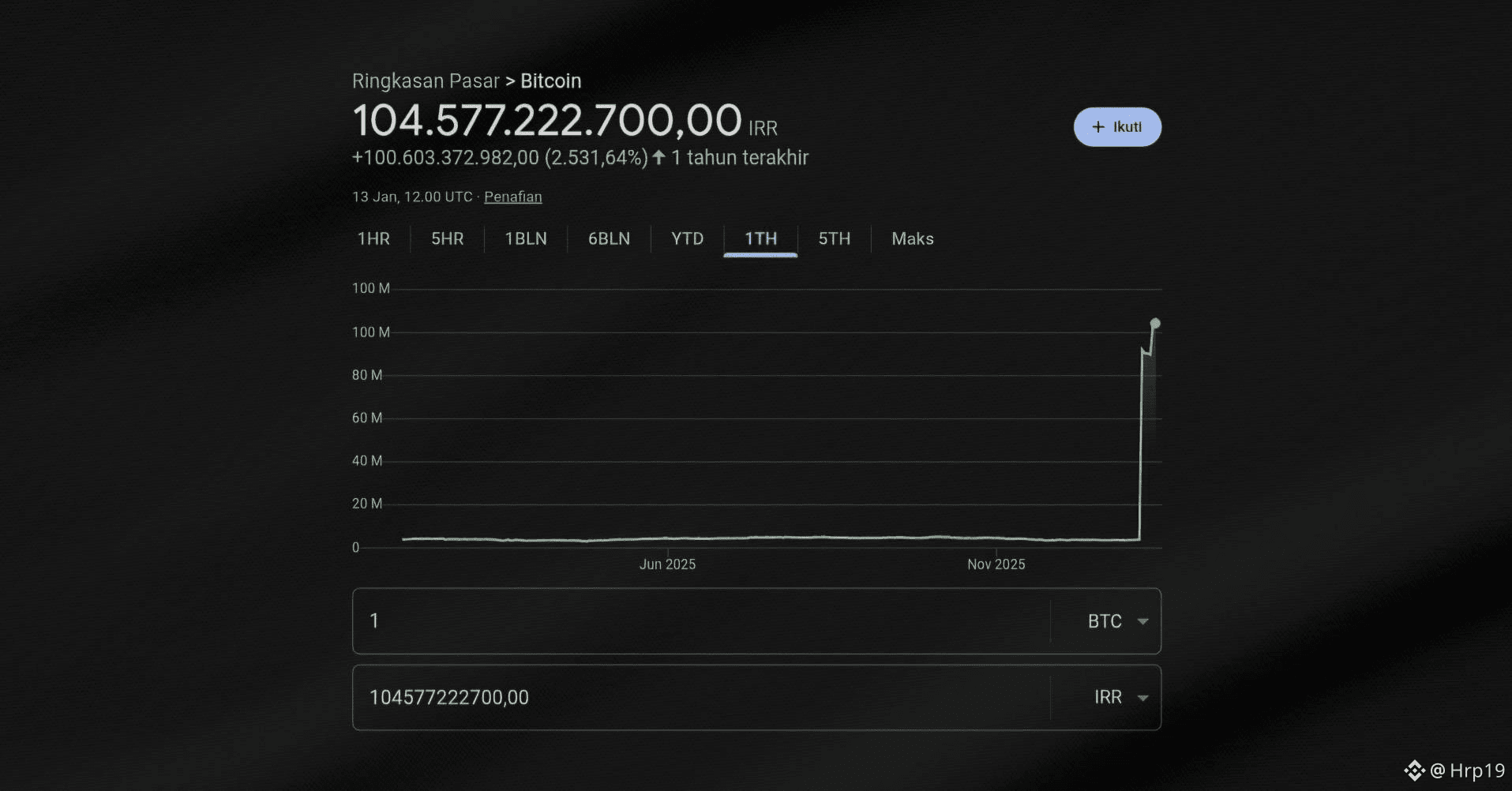Click the dropdown arrow beside BTC

click(1142, 621)
